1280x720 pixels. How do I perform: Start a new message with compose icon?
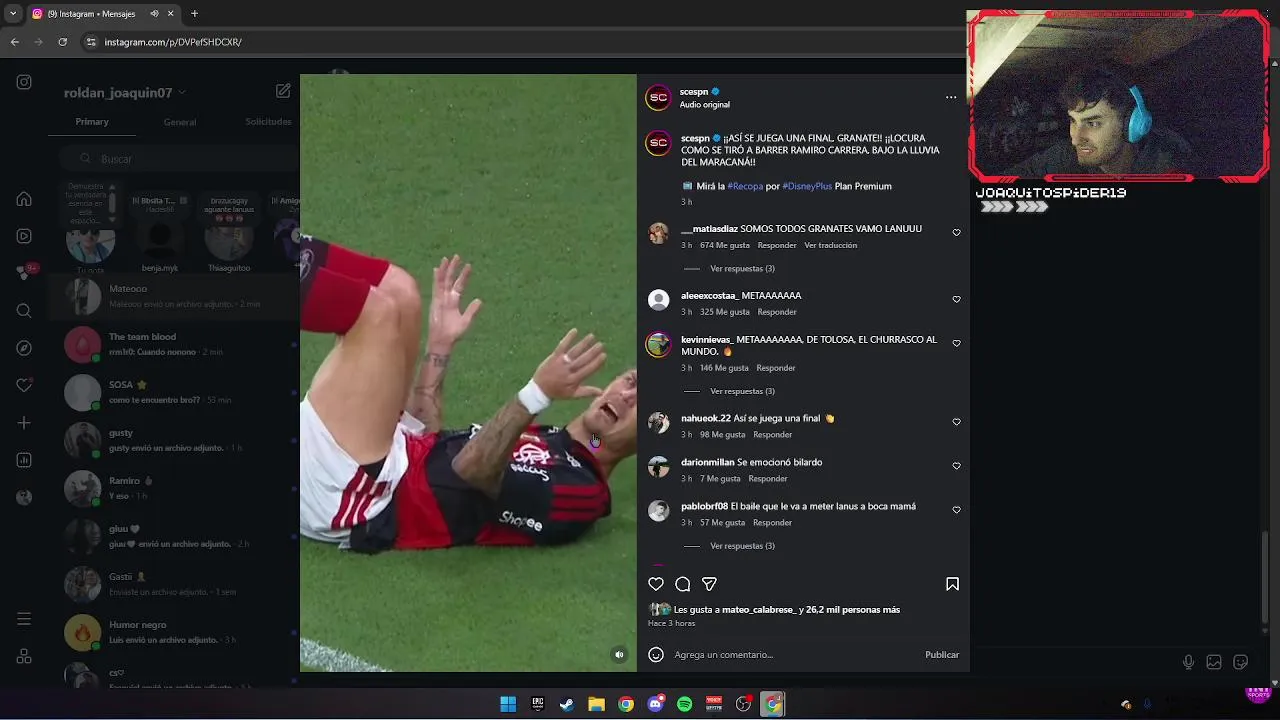coord(283,91)
